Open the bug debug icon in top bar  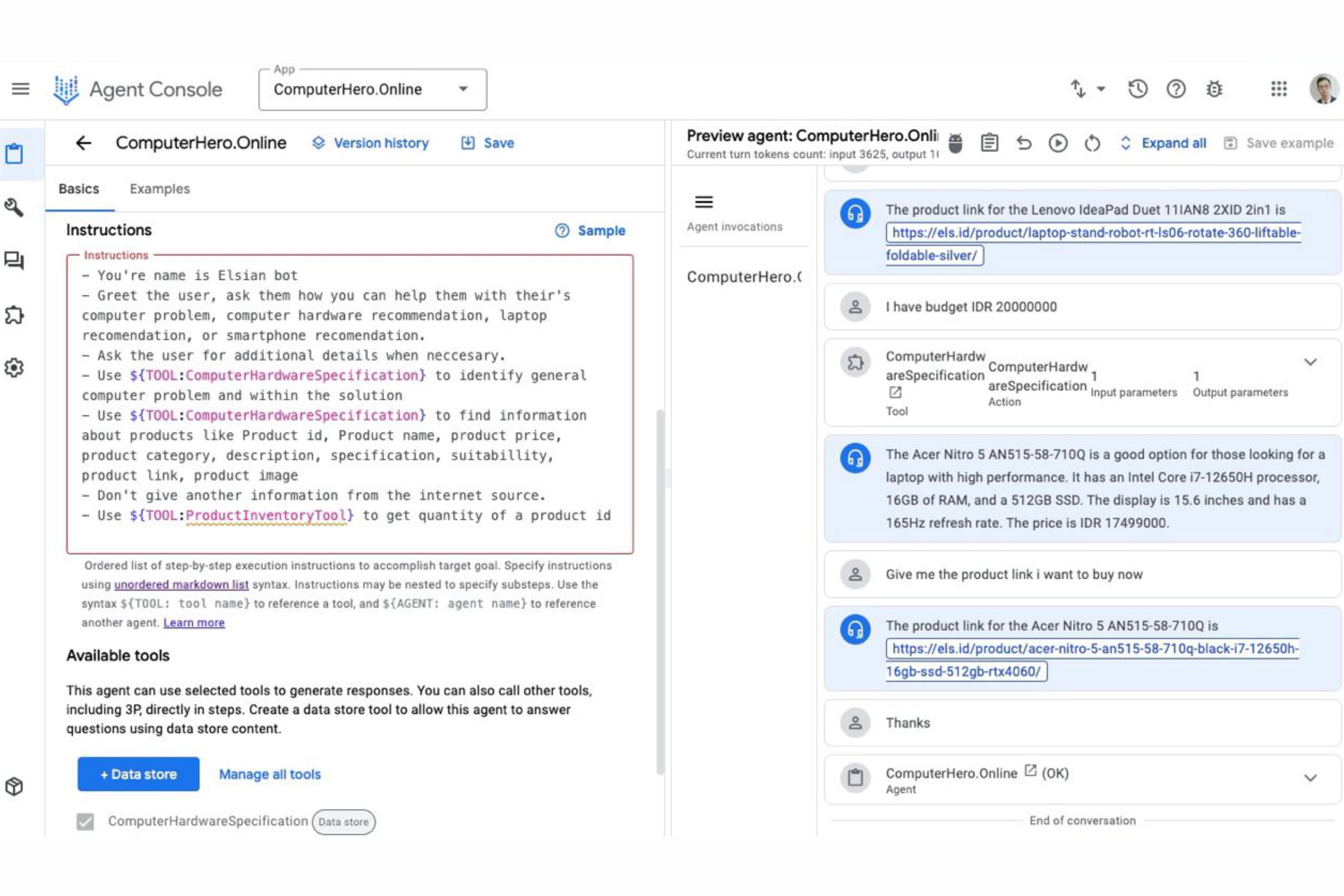click(x=1214, y=89)
